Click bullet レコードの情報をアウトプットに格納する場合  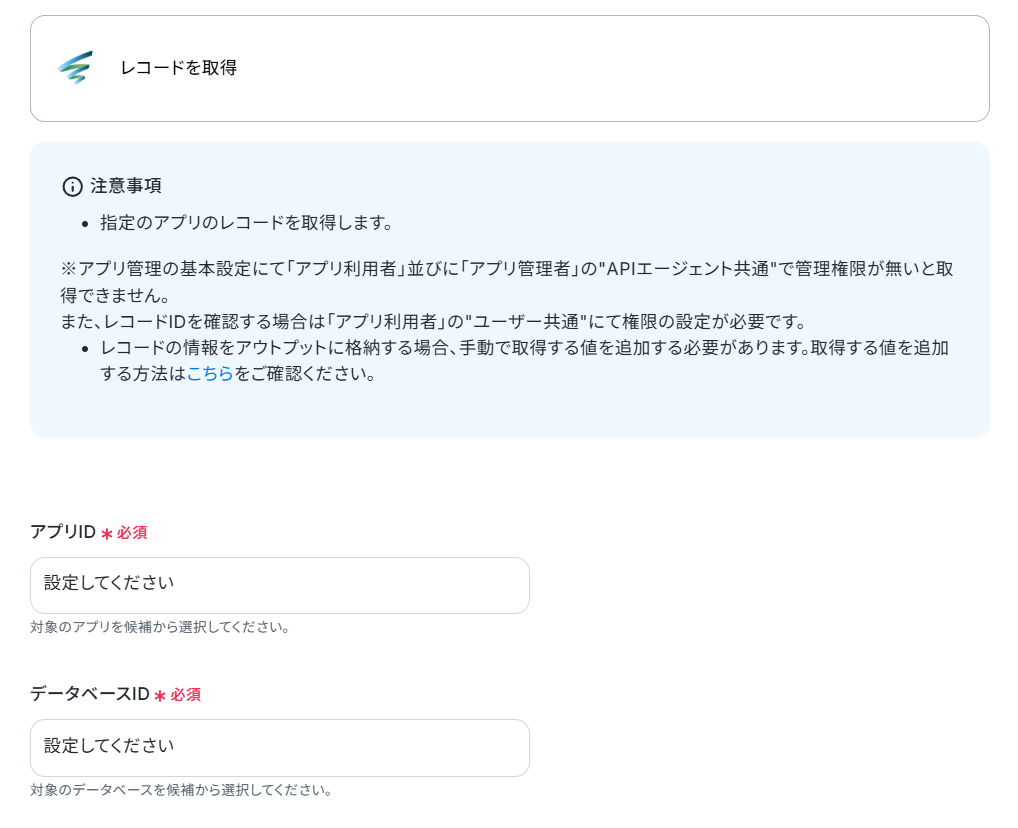click(524, 361)
